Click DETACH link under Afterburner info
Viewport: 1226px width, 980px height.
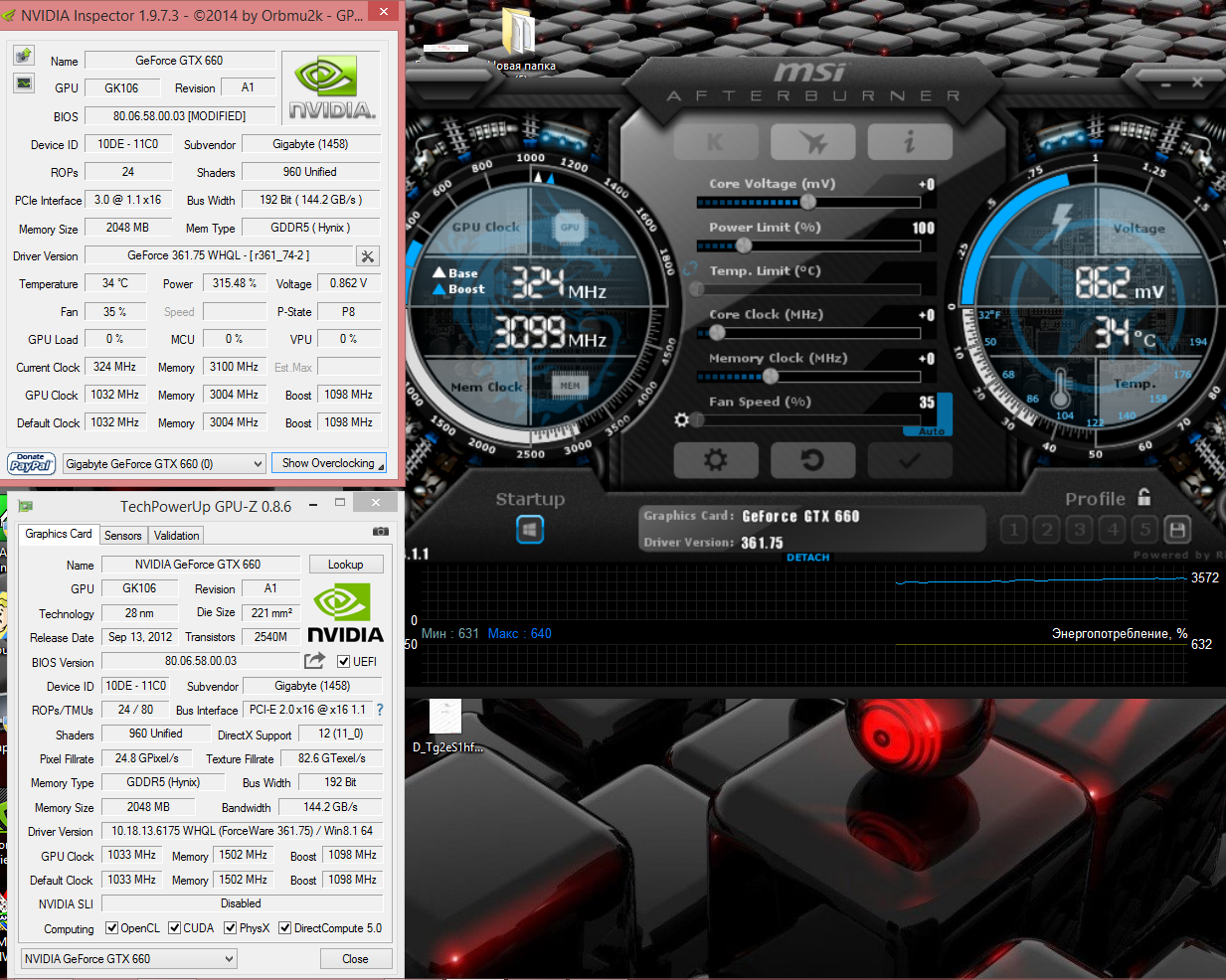click(807, 558)
